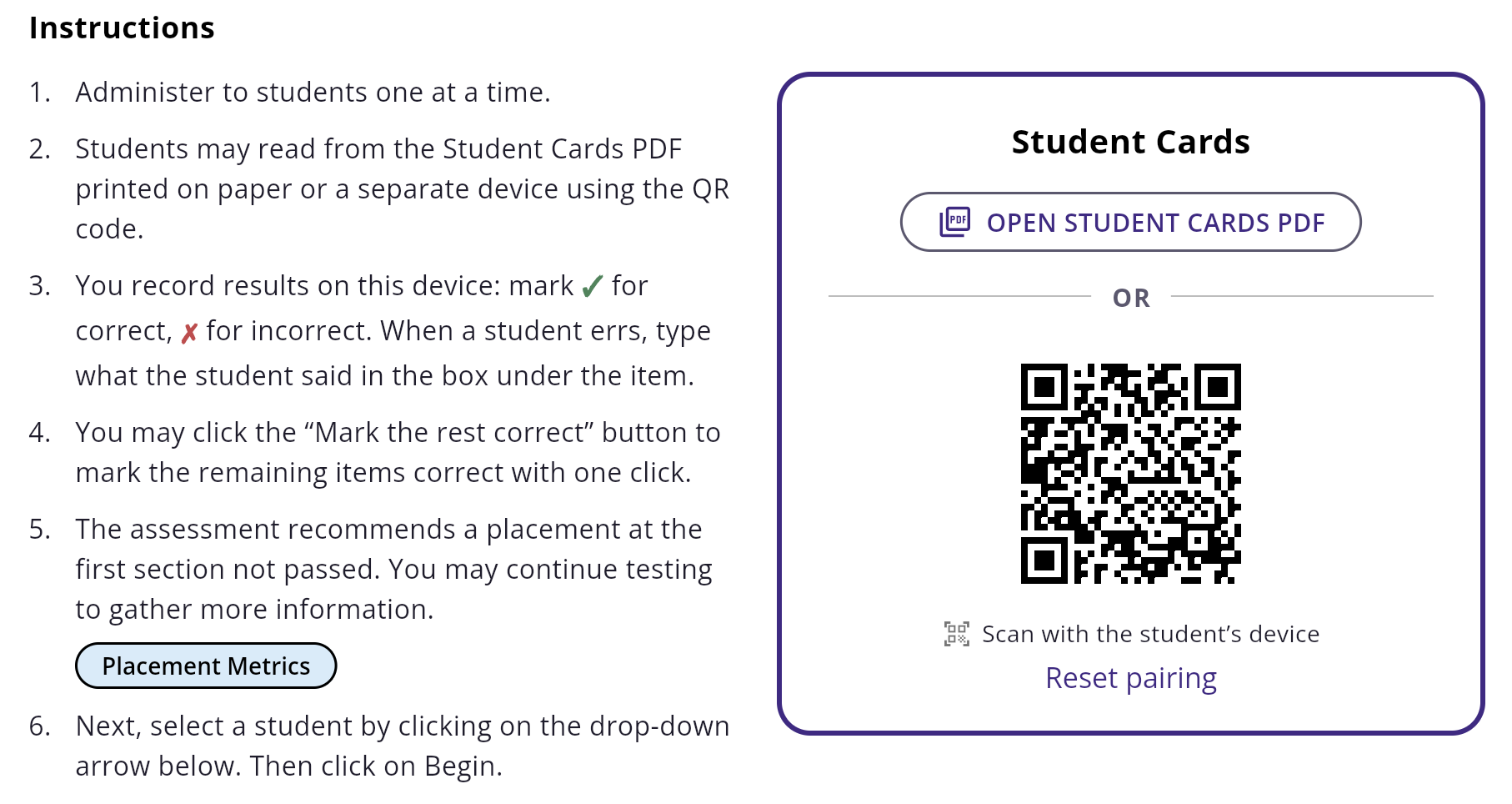Click the 'what the student said in the box' sentence
The height and width of the screenshot is (804, 1512).
pos(384,375)
